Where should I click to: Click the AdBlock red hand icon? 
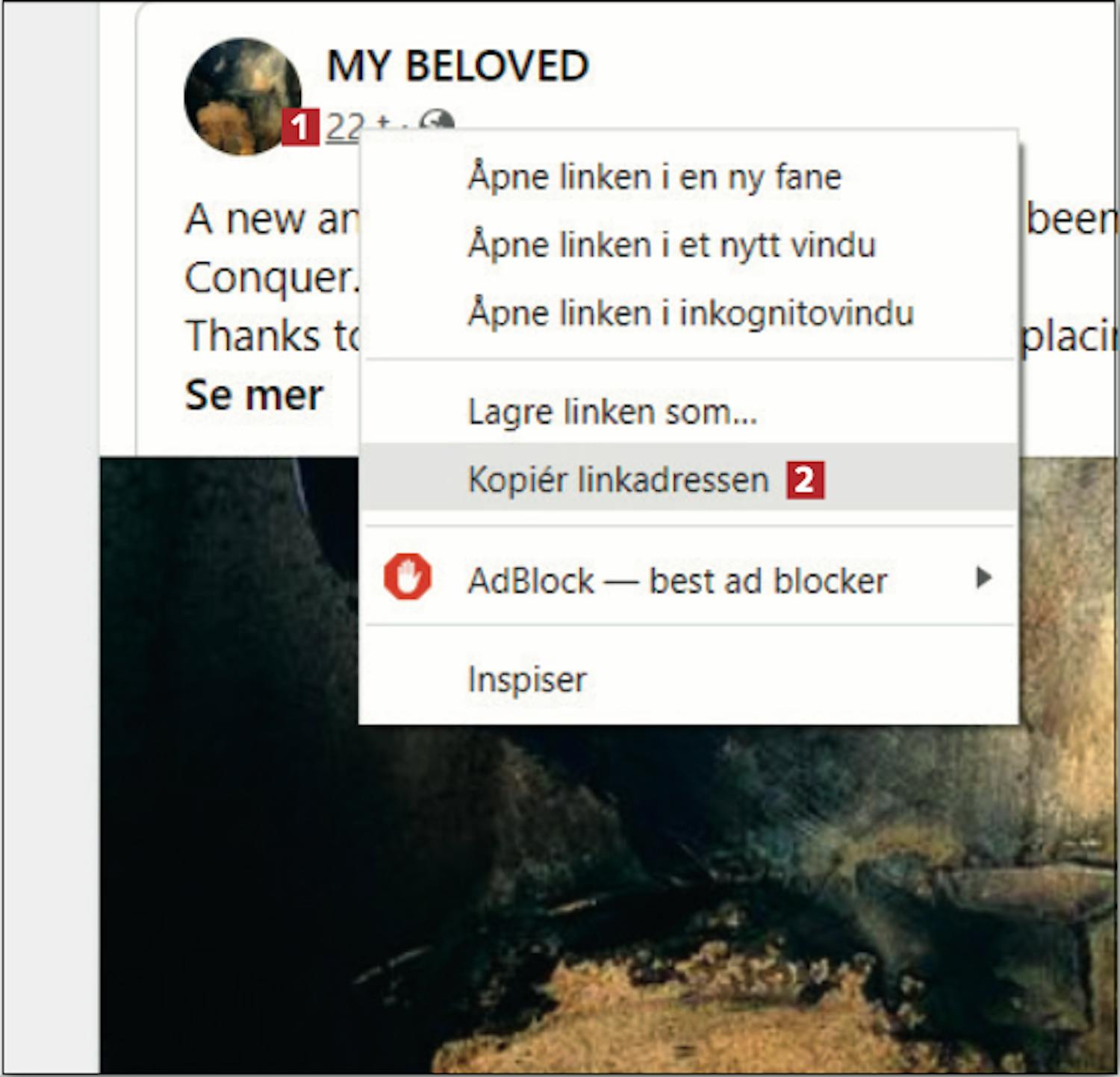(x=407, y=577)
